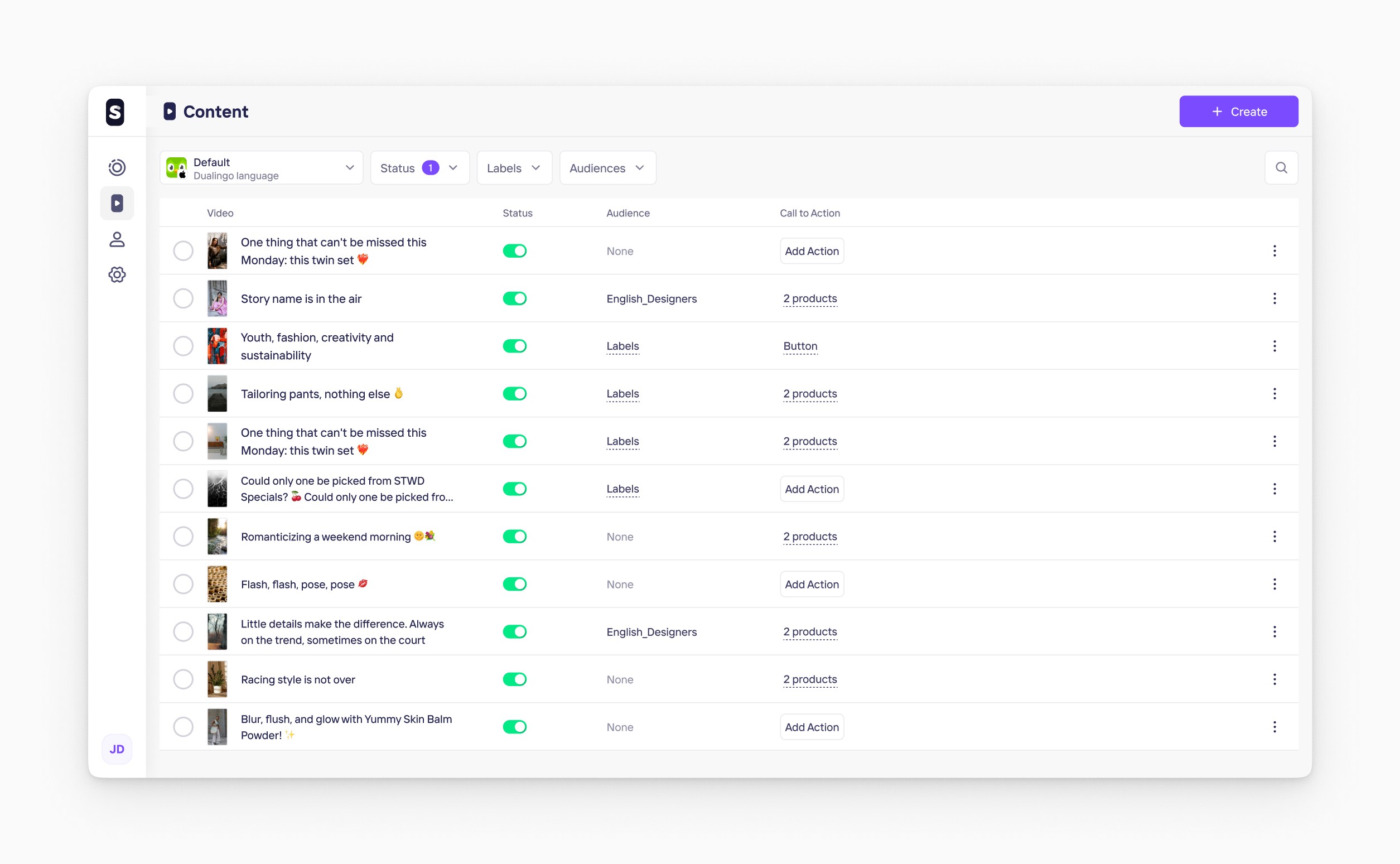The height and width of the screenshot is (864, 1400).
Task: Open thumbnail for Racing style video
Action: tap(217, 679)
